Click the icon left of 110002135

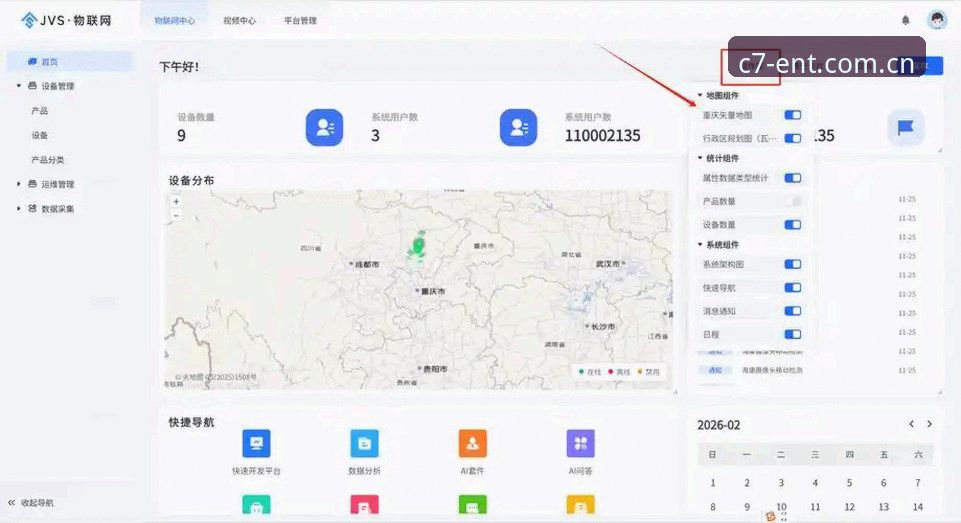[x=518, y=128]
